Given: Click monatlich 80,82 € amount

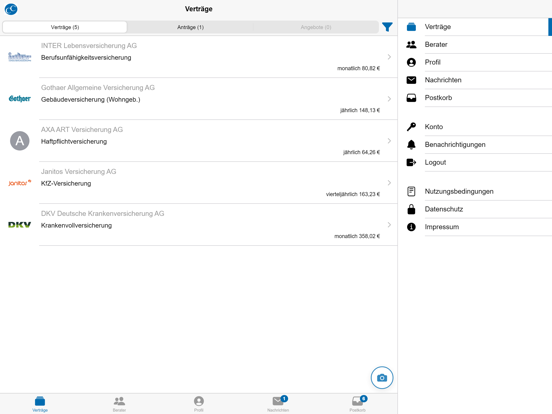Looking at the screenshot, I should coord(358,68).
